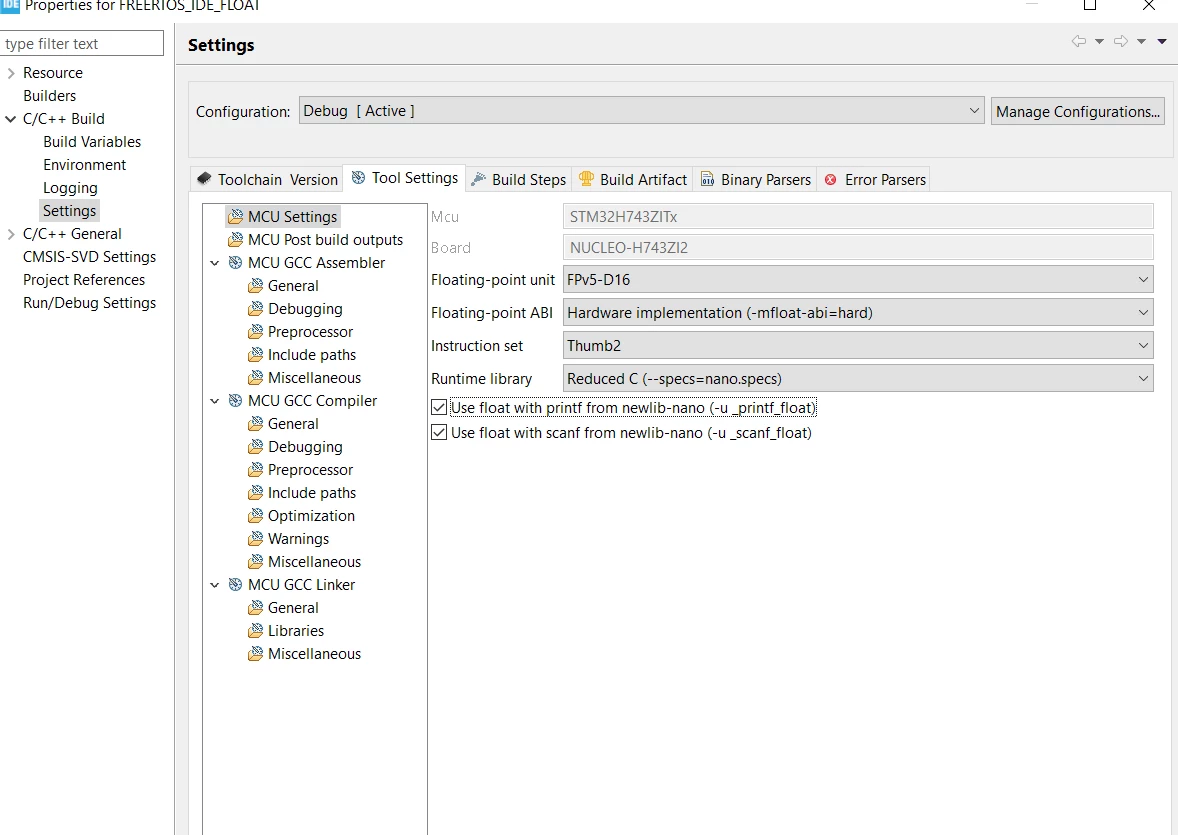Select CMSIS-SVD Settings item
This screenshot has width=1178, height=835.
click(x=89, y=256)
